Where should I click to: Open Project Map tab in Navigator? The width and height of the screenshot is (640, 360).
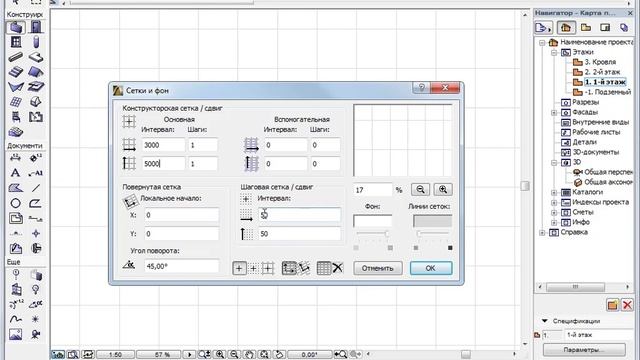566,27
